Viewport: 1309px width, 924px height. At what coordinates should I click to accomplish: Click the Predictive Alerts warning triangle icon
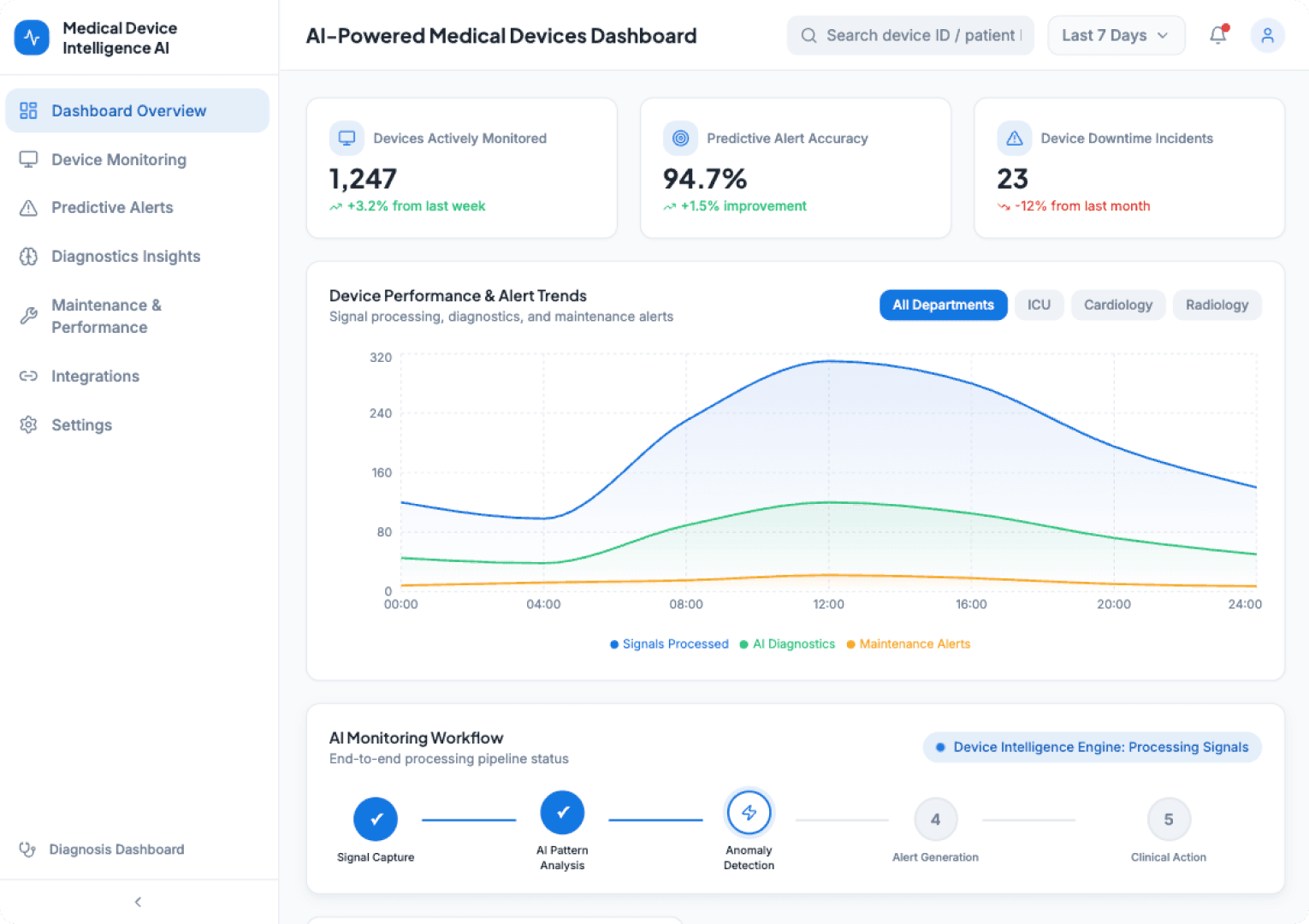click(x=27, y=207)
